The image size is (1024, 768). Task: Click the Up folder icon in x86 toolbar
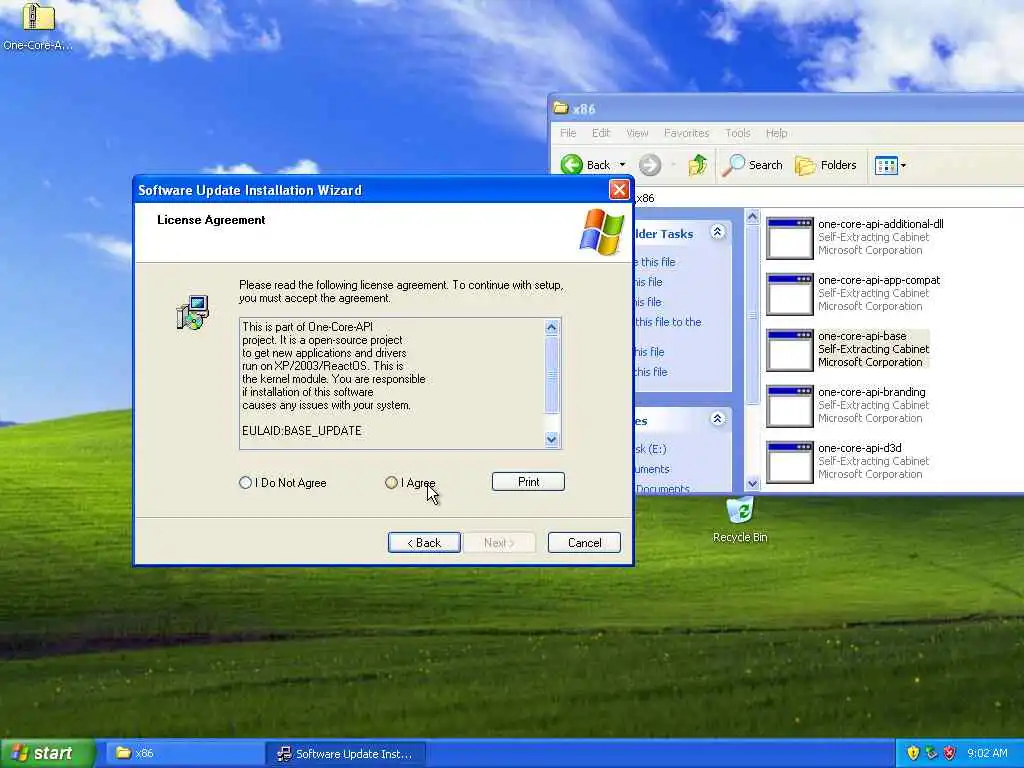tap(697, 165)
